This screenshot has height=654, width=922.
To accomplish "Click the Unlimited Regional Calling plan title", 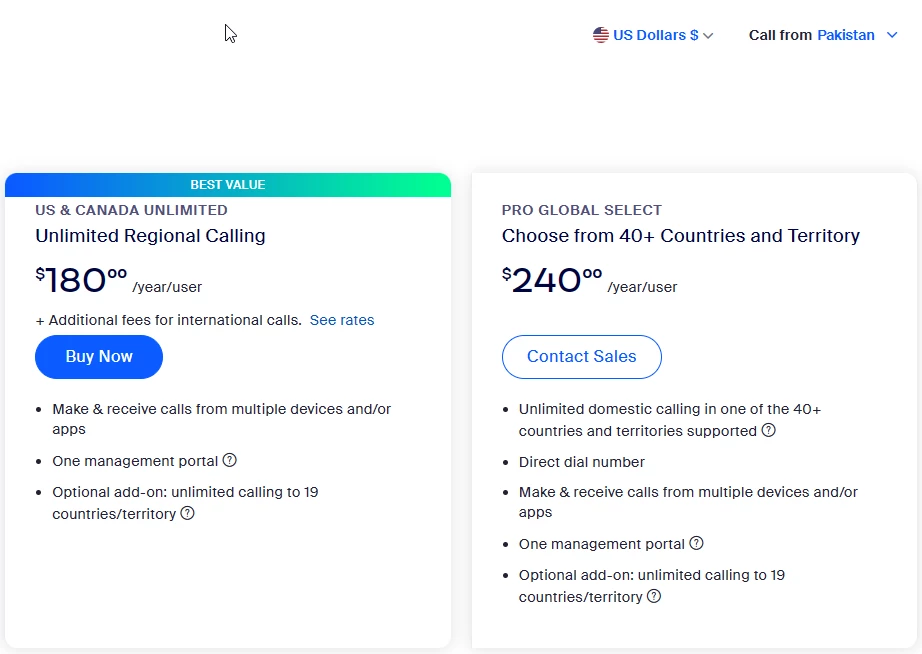I will (150, 236).
